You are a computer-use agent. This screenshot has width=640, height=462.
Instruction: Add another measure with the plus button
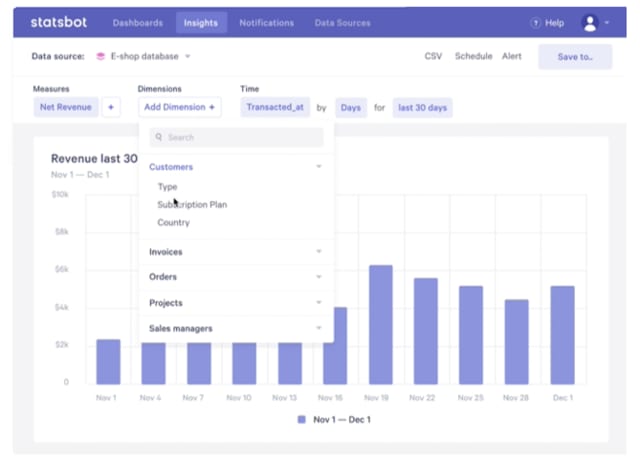click(111, 107)
